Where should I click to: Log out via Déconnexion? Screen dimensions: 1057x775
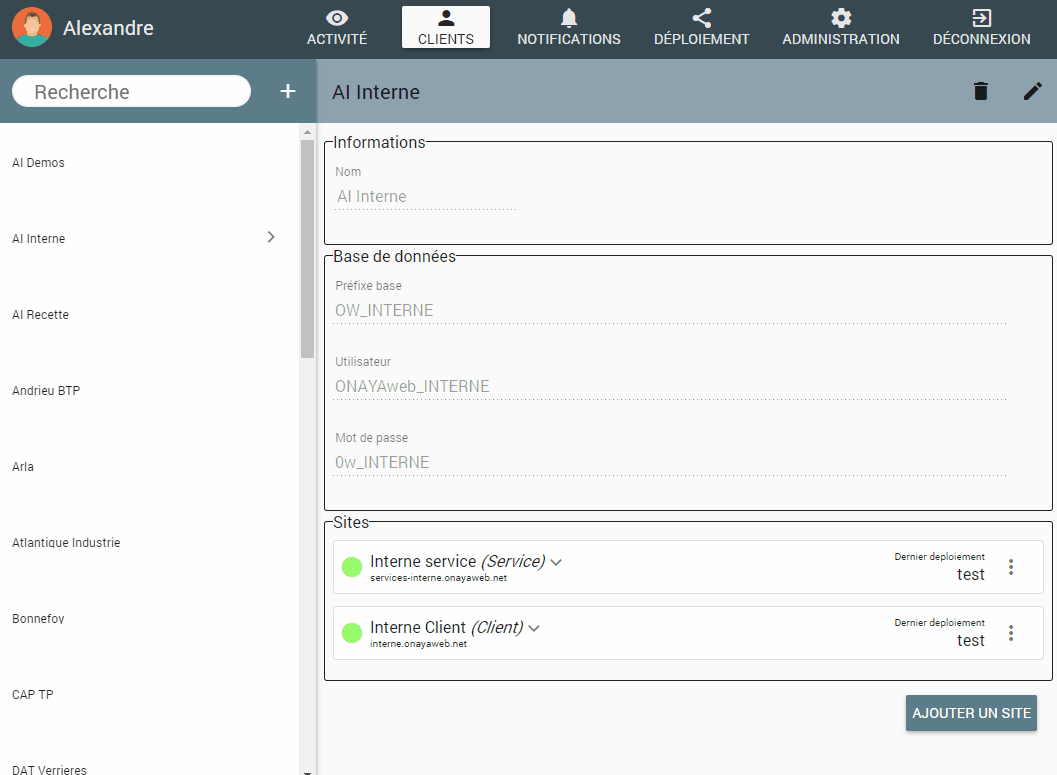(981, 28)
